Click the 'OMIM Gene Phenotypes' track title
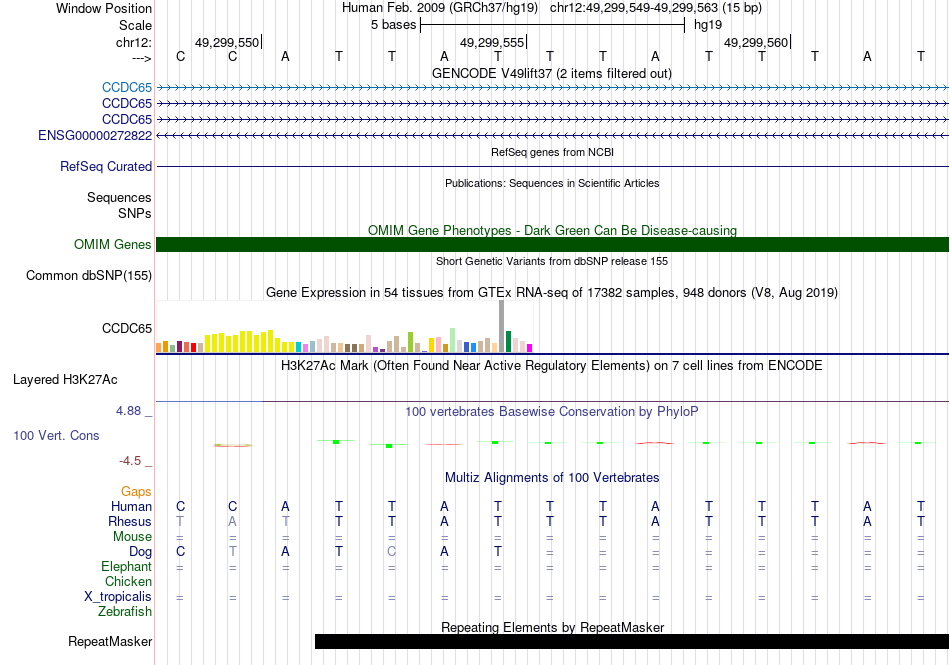Screen dimensions: 950x665 click(552, 230)
